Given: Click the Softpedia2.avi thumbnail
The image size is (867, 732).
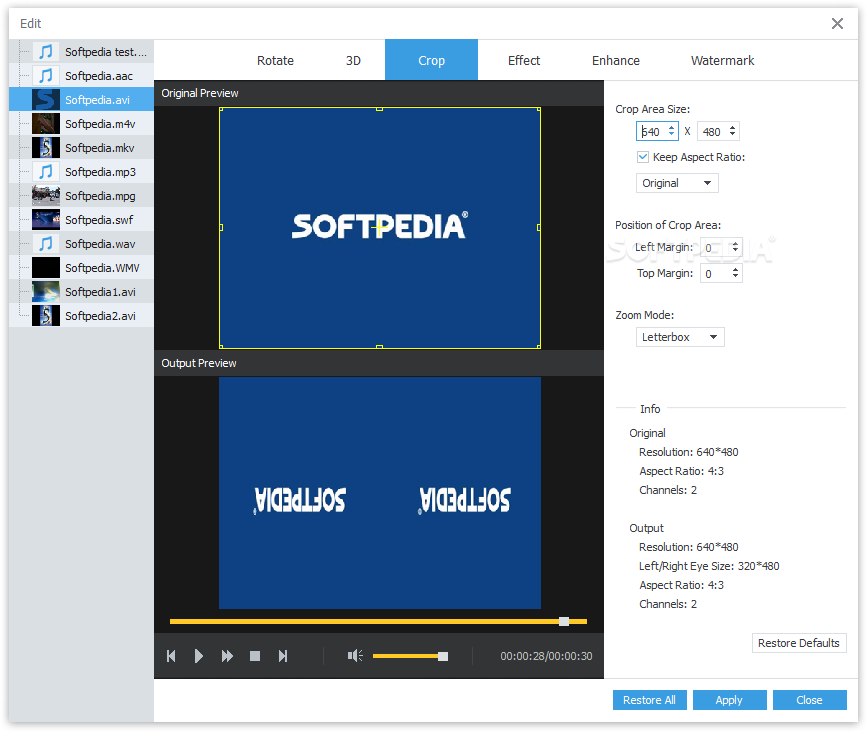Looking at the screenshot, I should (46, 316).
